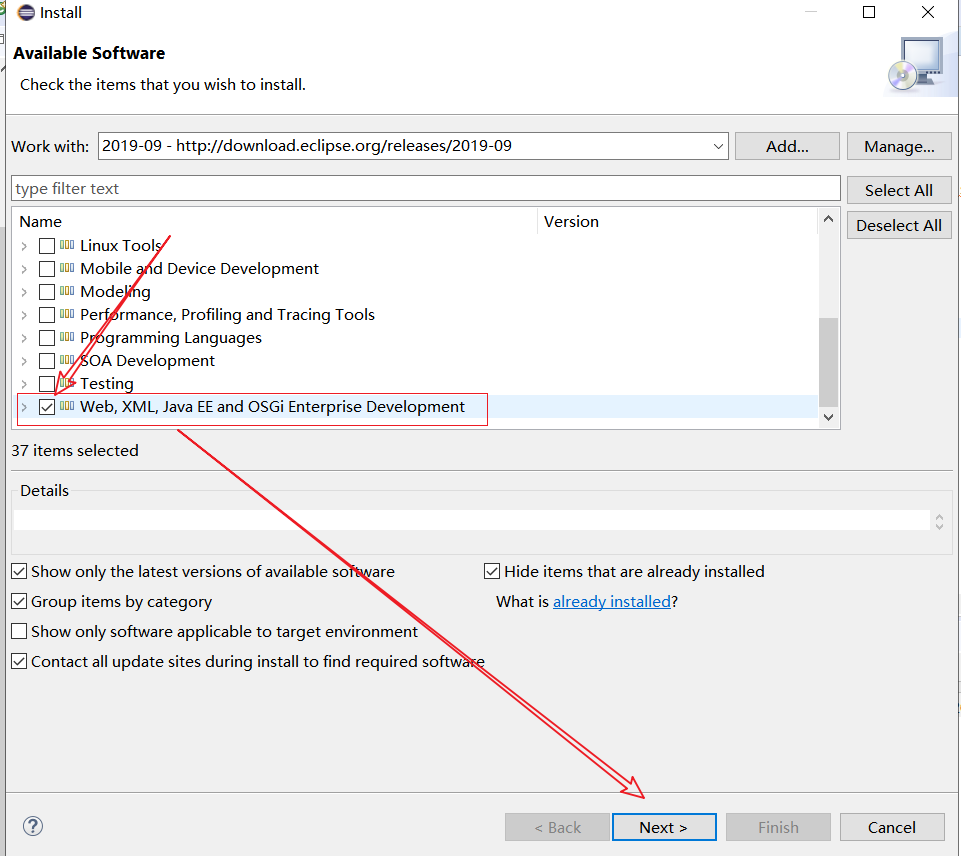Open the already installed link
This screenshot has height=856, width=961.
612,602
